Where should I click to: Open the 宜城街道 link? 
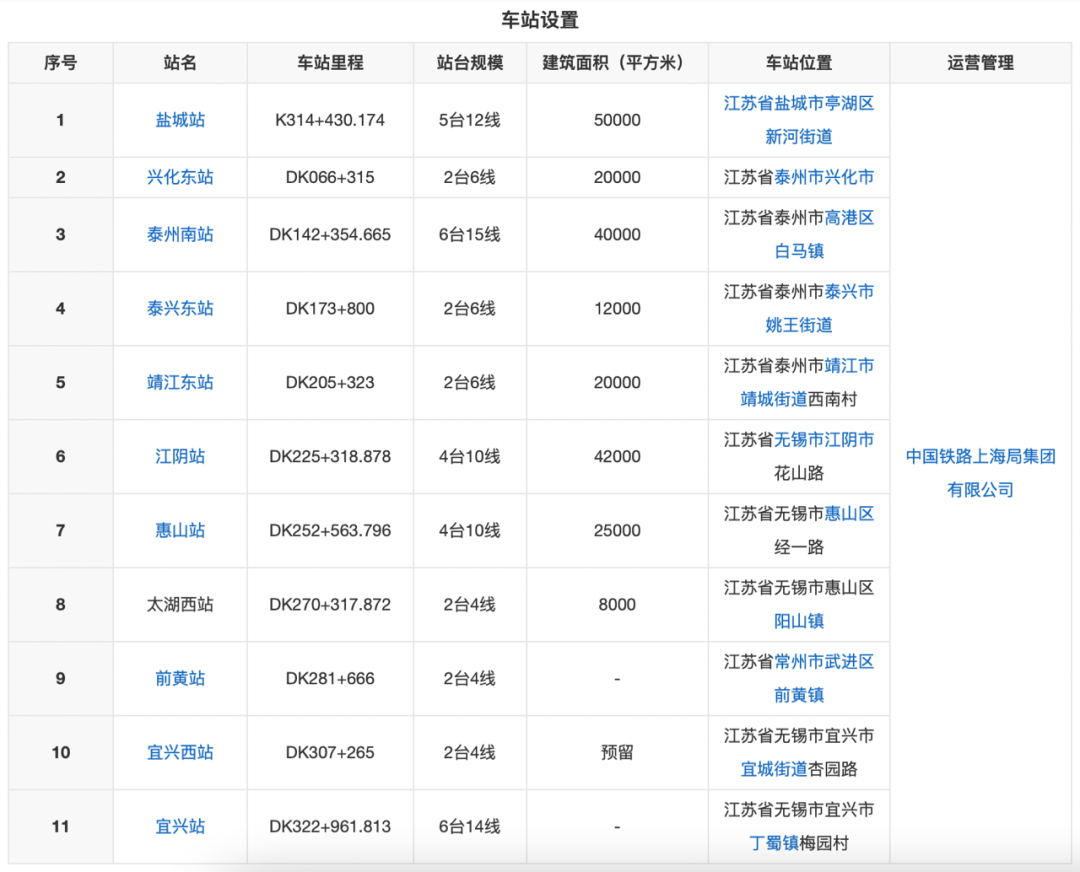point(773,769)
